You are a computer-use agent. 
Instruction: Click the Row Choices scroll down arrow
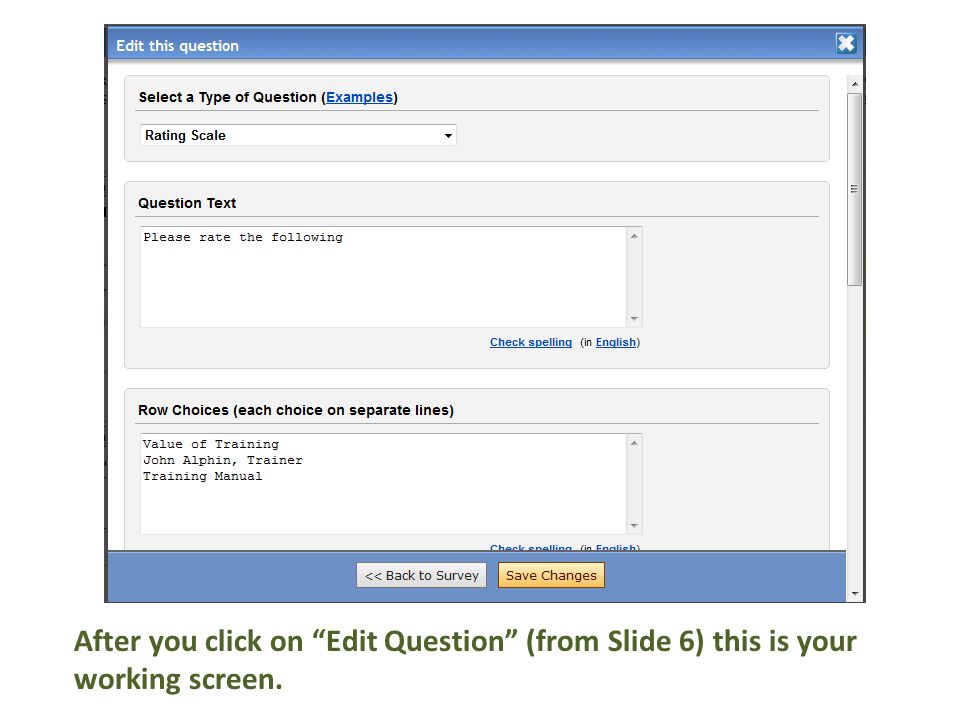point(634,526)
